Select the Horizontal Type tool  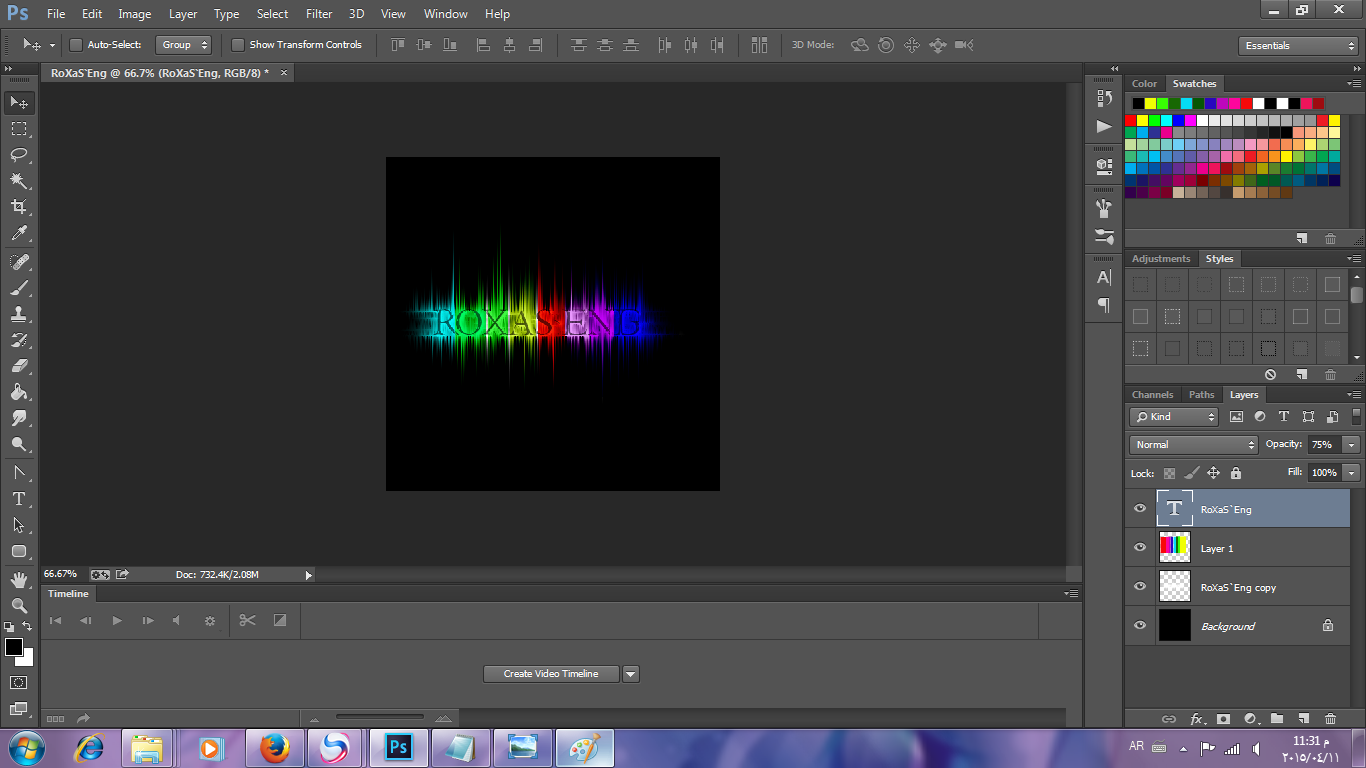click(19, 499)
